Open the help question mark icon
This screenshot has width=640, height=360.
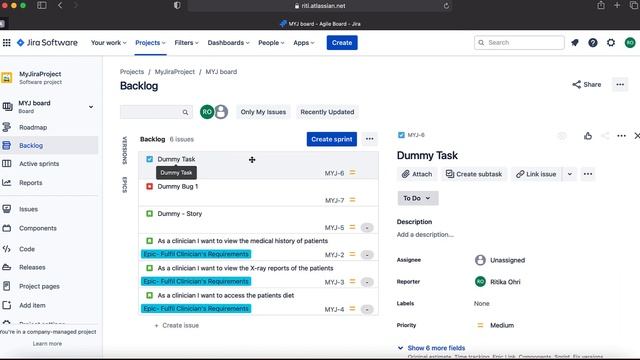click(x=593, y=42)
